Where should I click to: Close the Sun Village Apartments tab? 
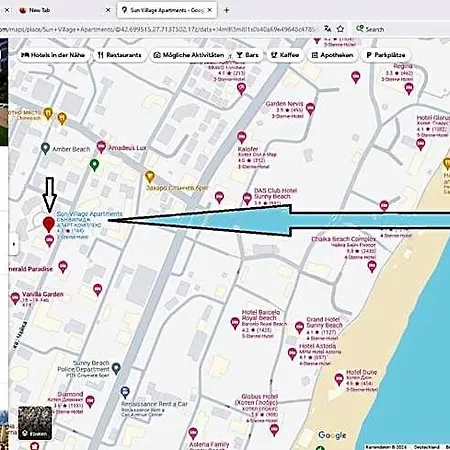(x=210, y=10)
